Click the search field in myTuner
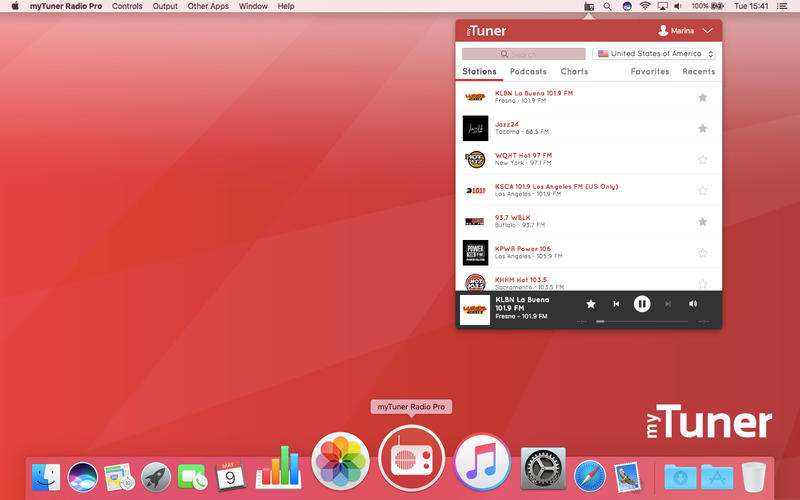This screenshot has width=800, height=500. (x=523, y=54)
